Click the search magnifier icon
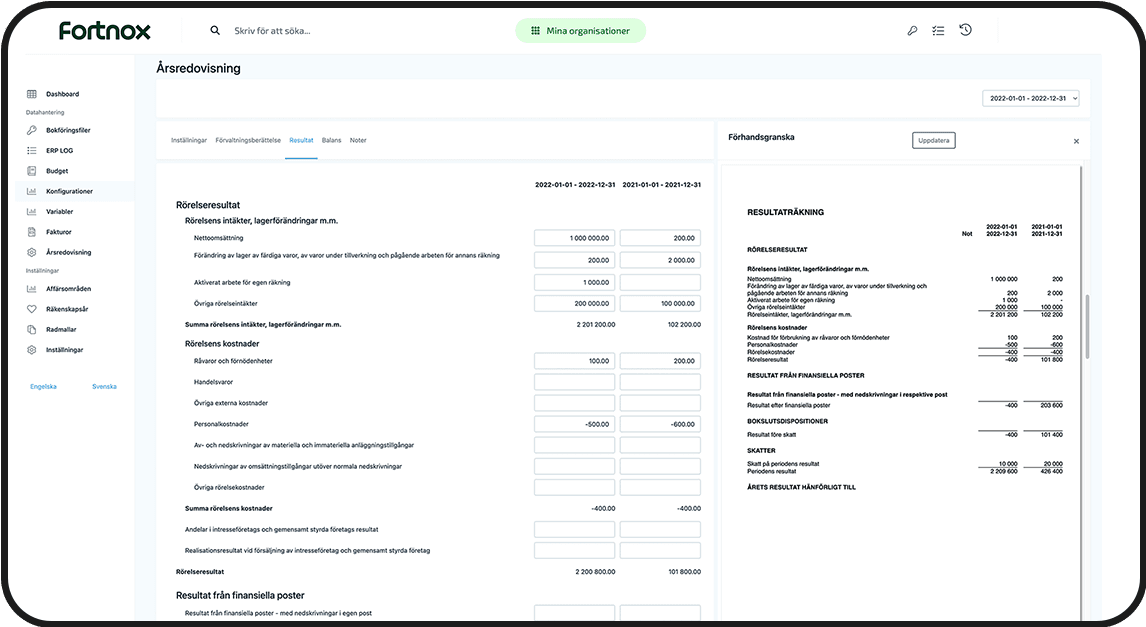The height and width of the screenshot is (627, 1146). (215, 31)
